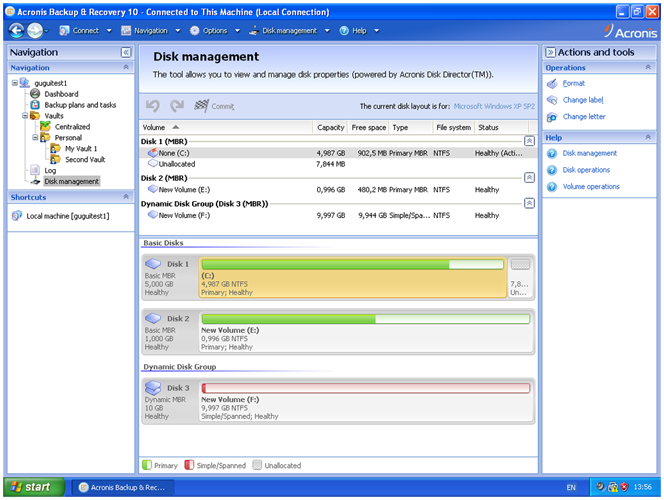
Task: Click the My Vault 1 folder icon
Action: 55,148
